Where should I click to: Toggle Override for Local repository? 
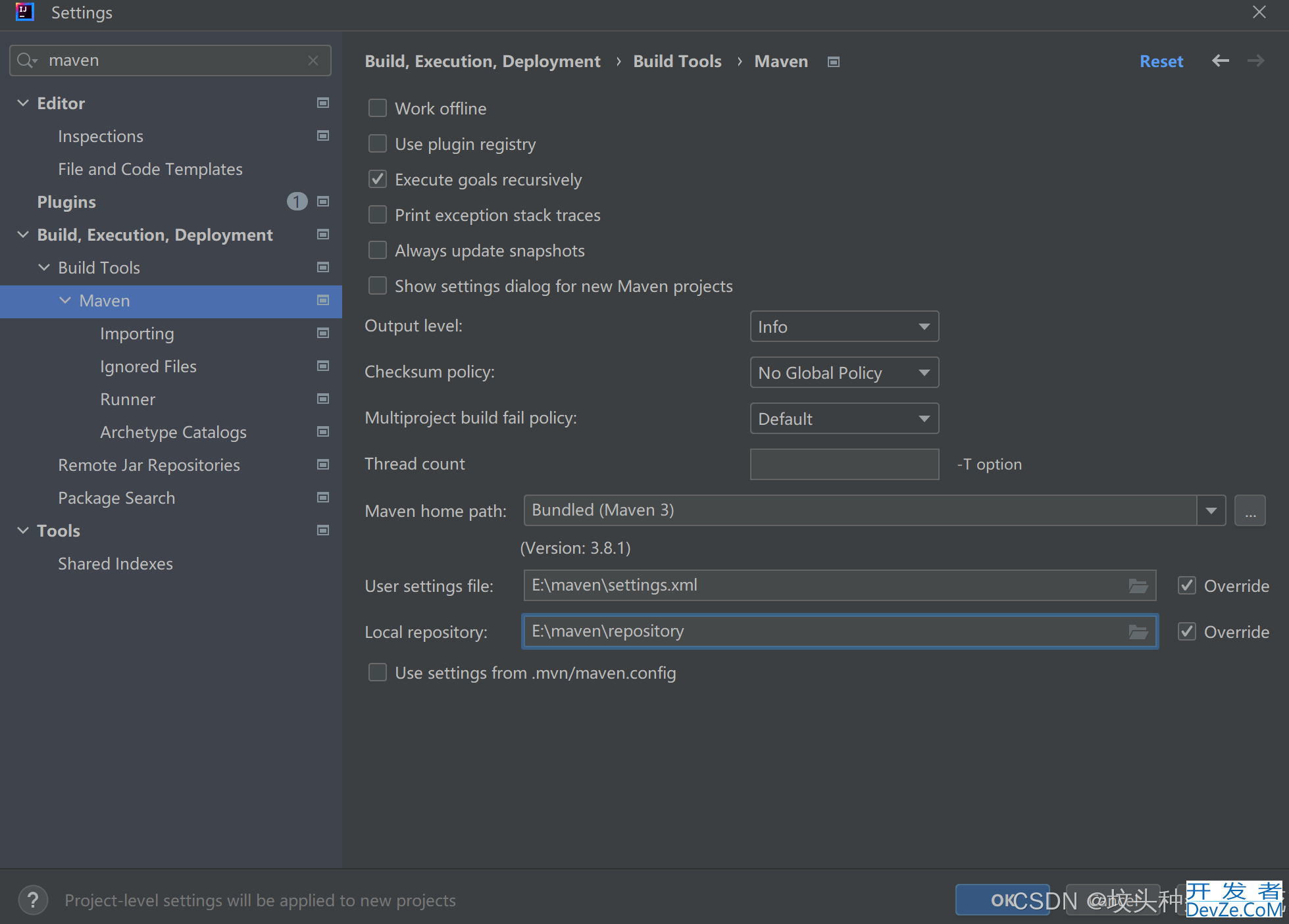pos(1187,631)
